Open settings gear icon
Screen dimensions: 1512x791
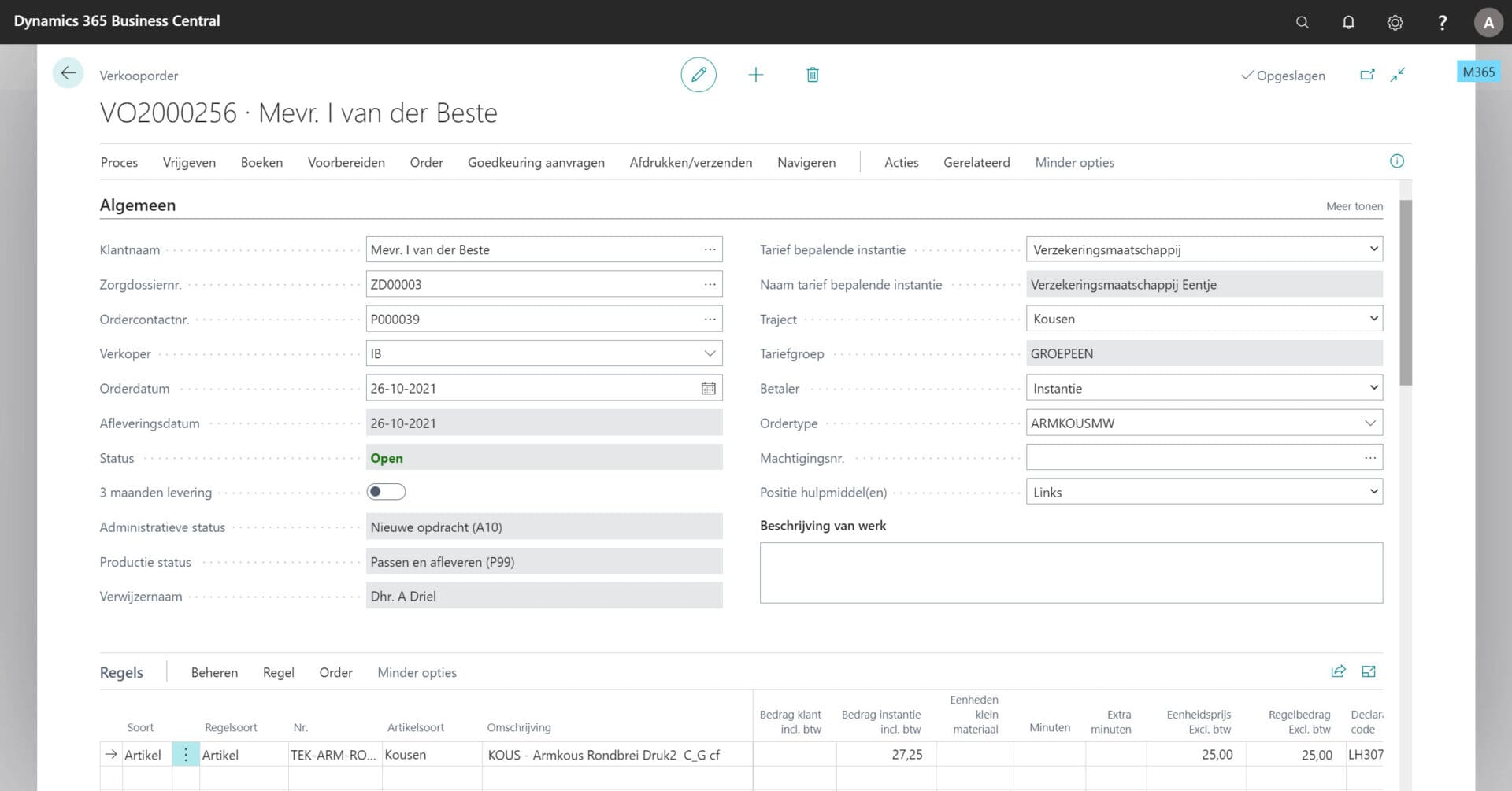tap(1395, 22)
